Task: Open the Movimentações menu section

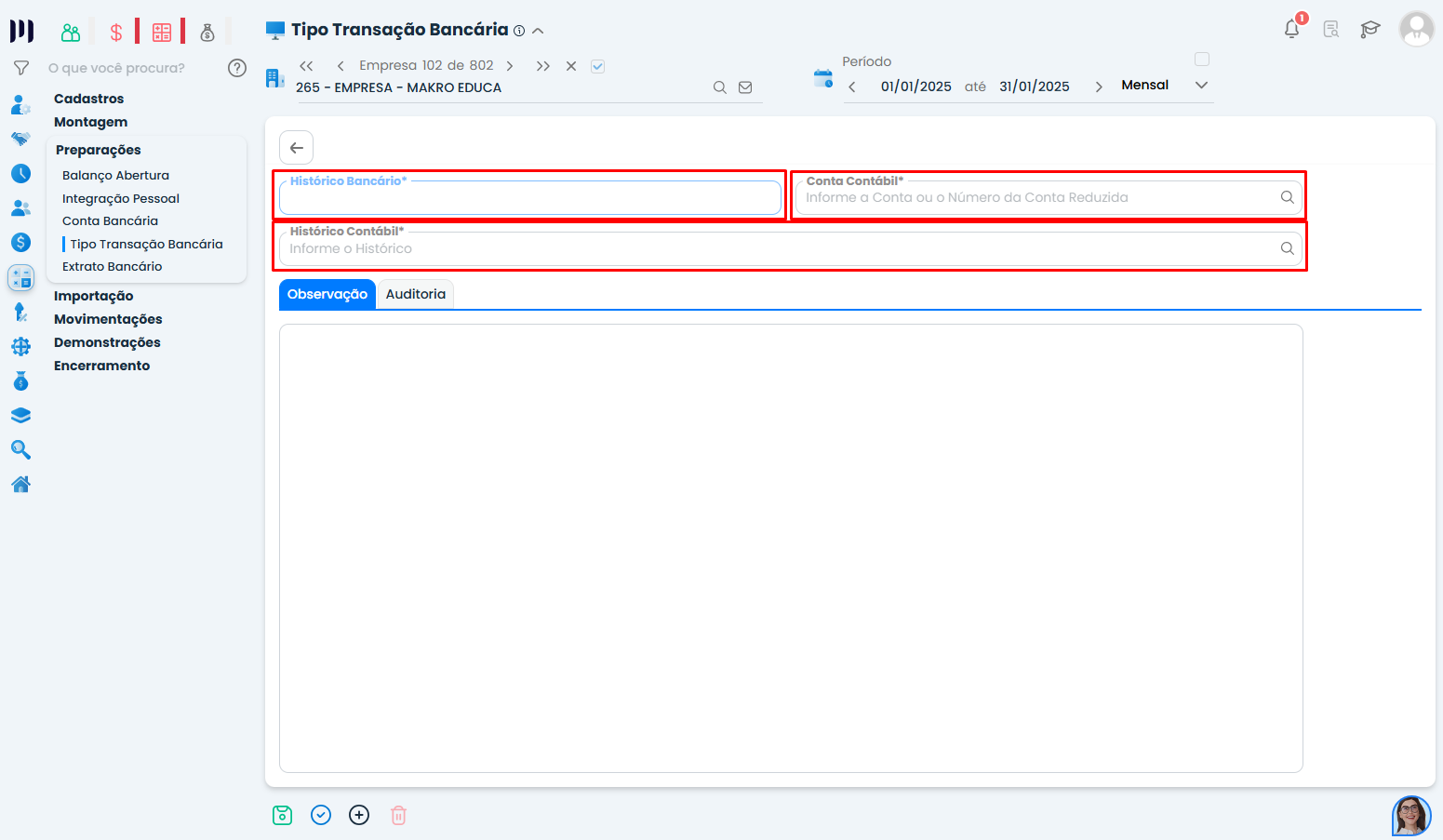Action: pyautogui.click(x=108, y=319)
